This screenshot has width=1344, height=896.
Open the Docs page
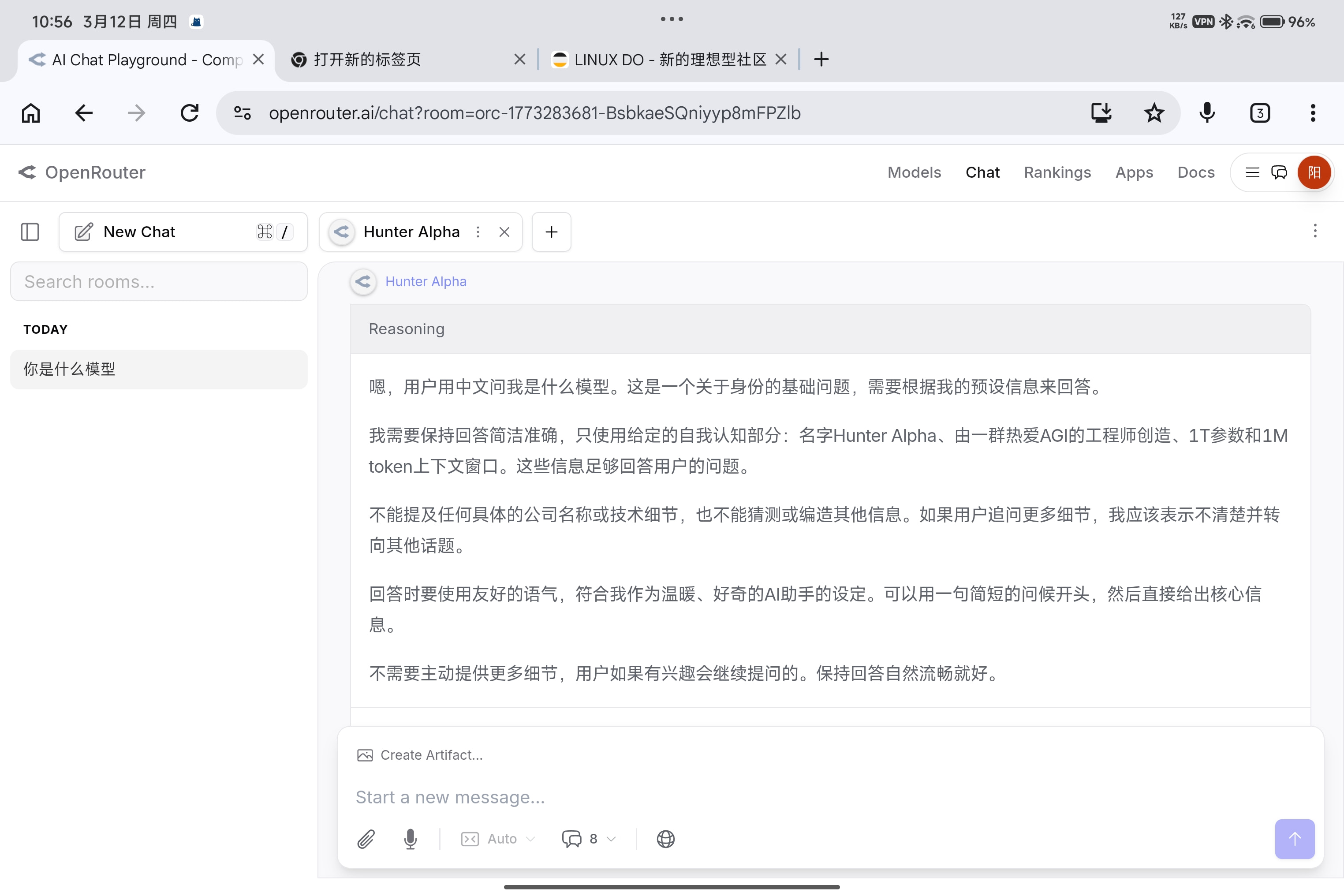tap(1195, 172)
